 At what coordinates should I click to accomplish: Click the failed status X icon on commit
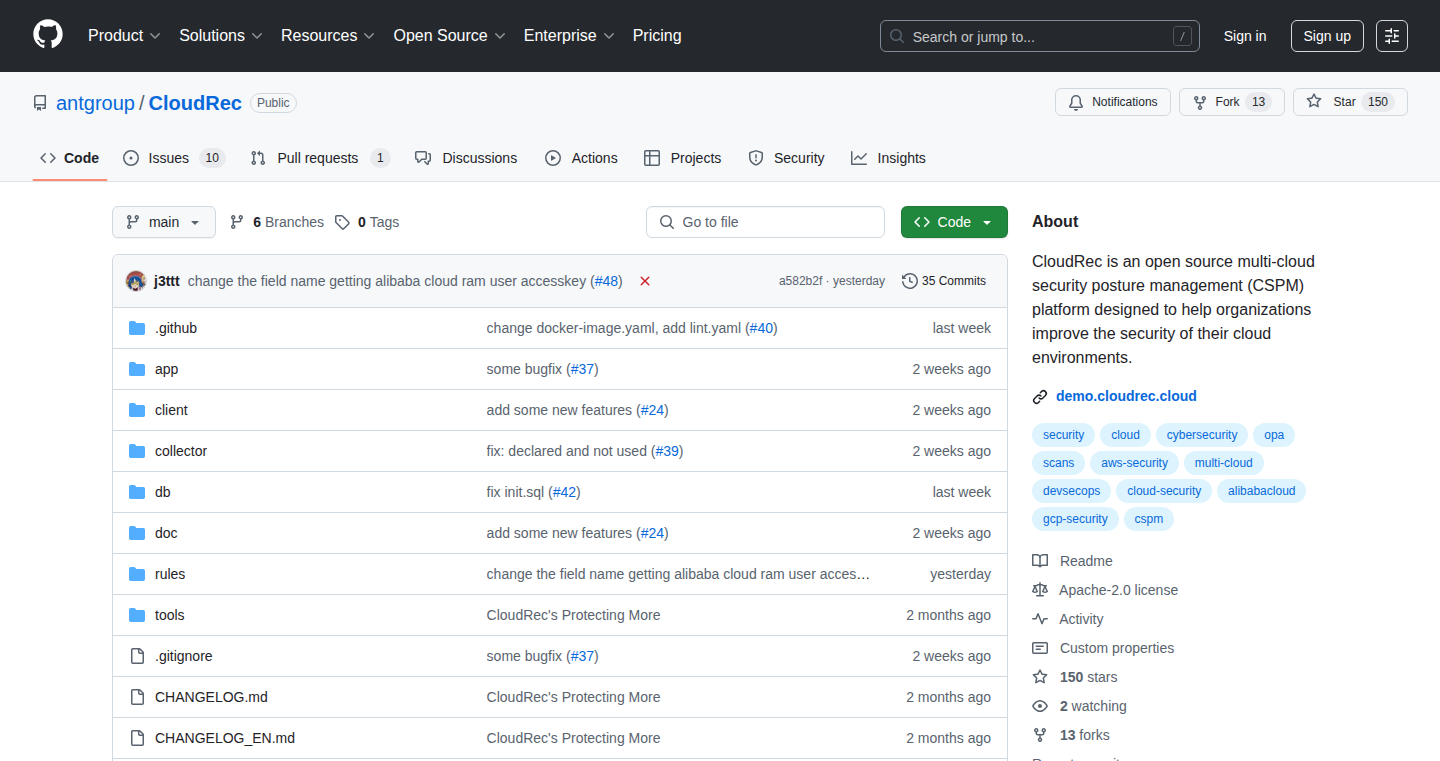645,281
